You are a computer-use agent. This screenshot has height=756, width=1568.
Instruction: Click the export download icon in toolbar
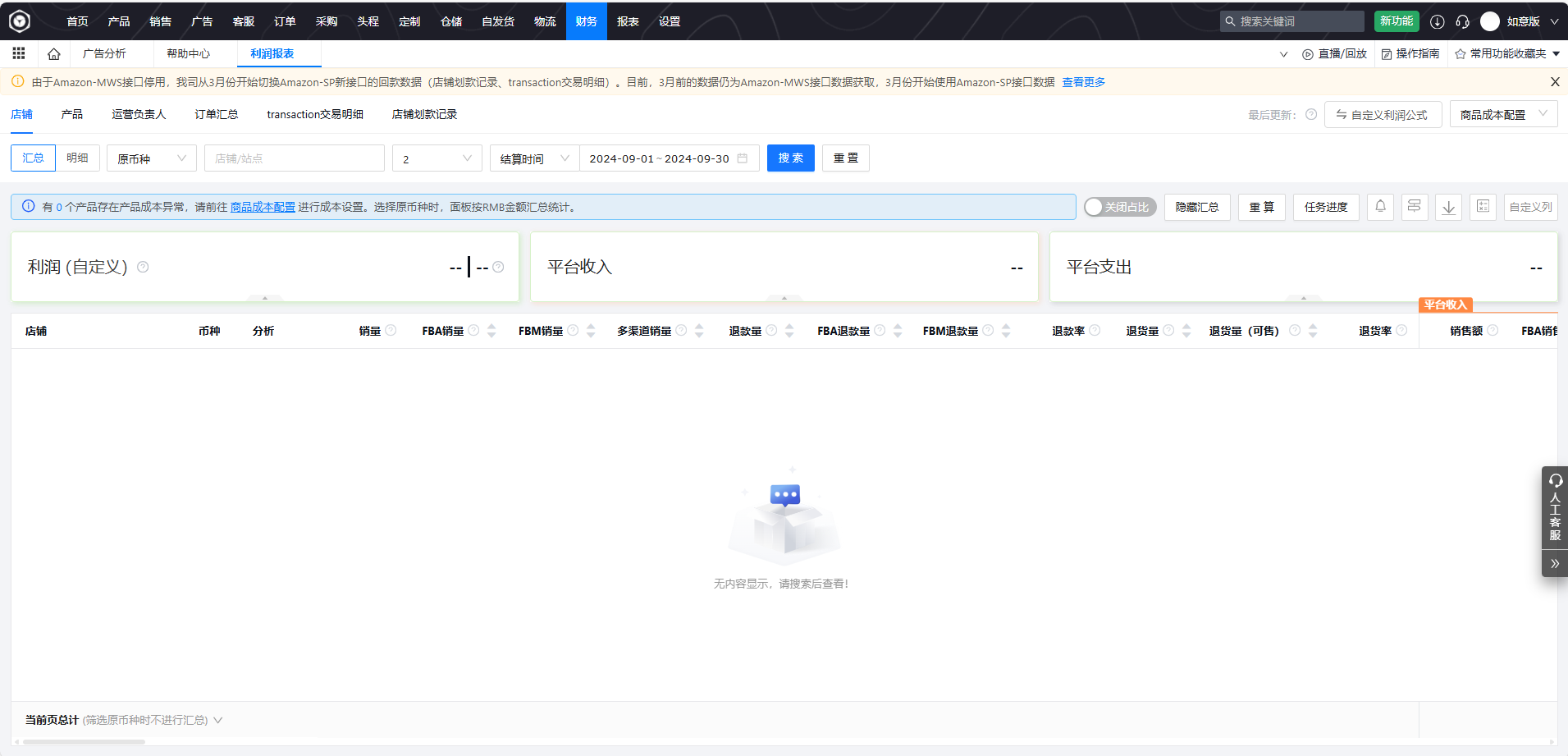[x=1449, y=207]
